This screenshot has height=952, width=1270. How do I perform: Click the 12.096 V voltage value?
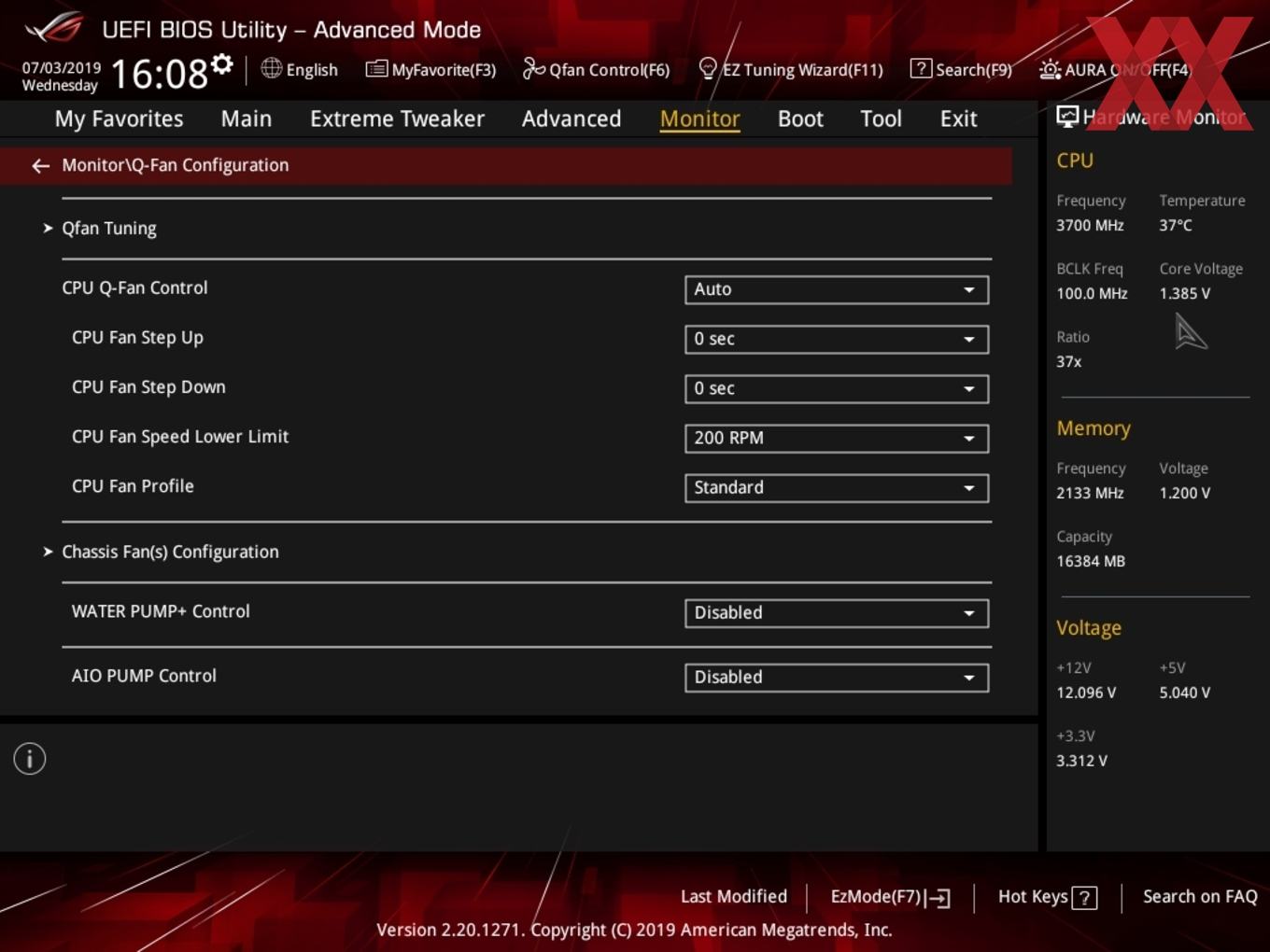coord(1086,693)
